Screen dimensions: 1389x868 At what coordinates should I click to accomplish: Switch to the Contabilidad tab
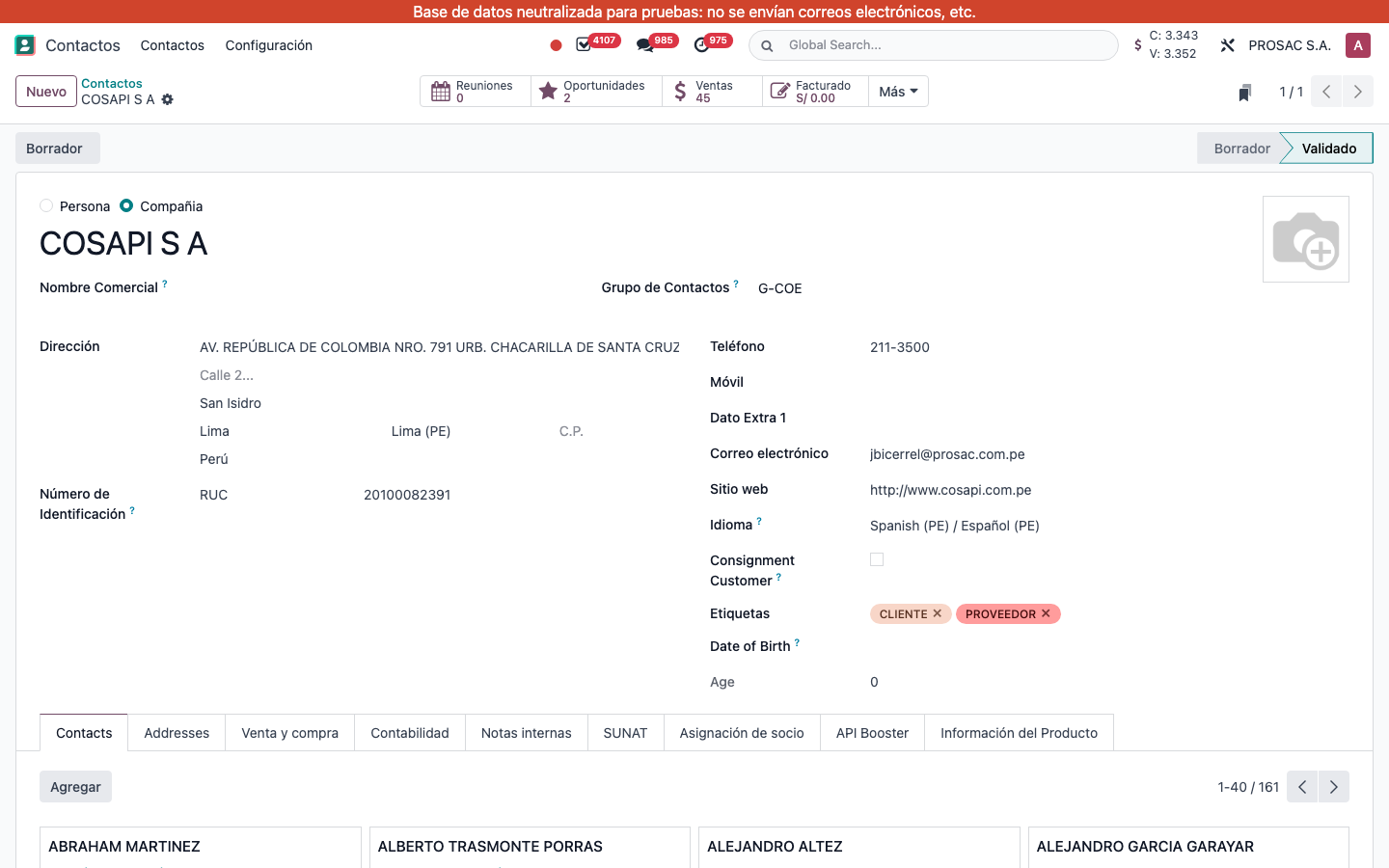click(410, 733)
